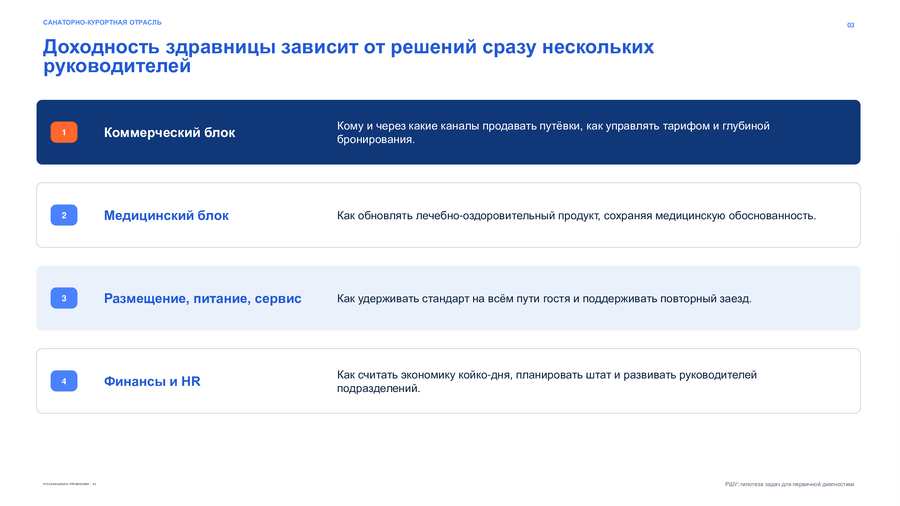Click the blue number 4 badge

pyautogui.click(x=64, y=381)
